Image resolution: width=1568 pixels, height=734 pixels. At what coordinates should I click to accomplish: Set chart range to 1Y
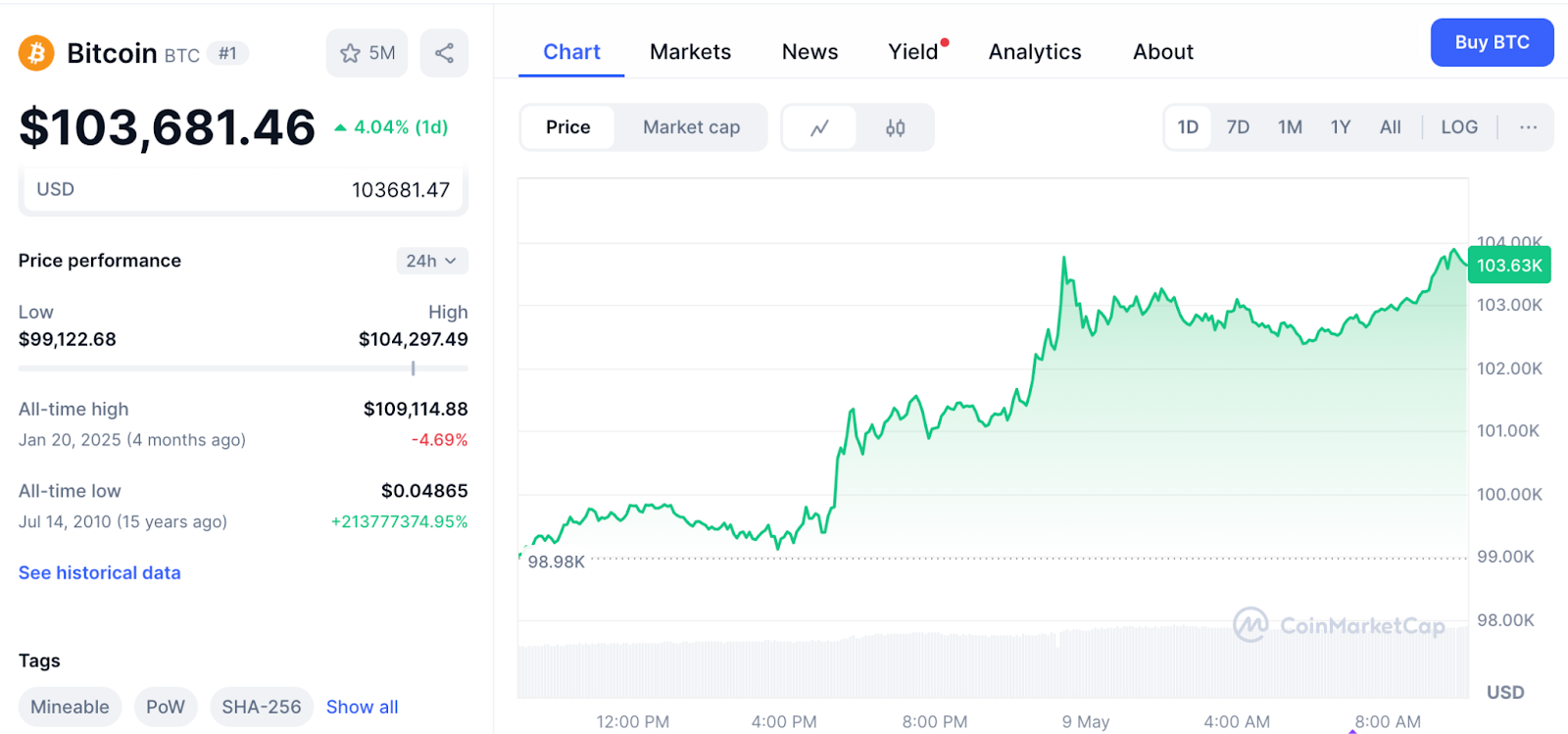click(x=1341, y=127)
